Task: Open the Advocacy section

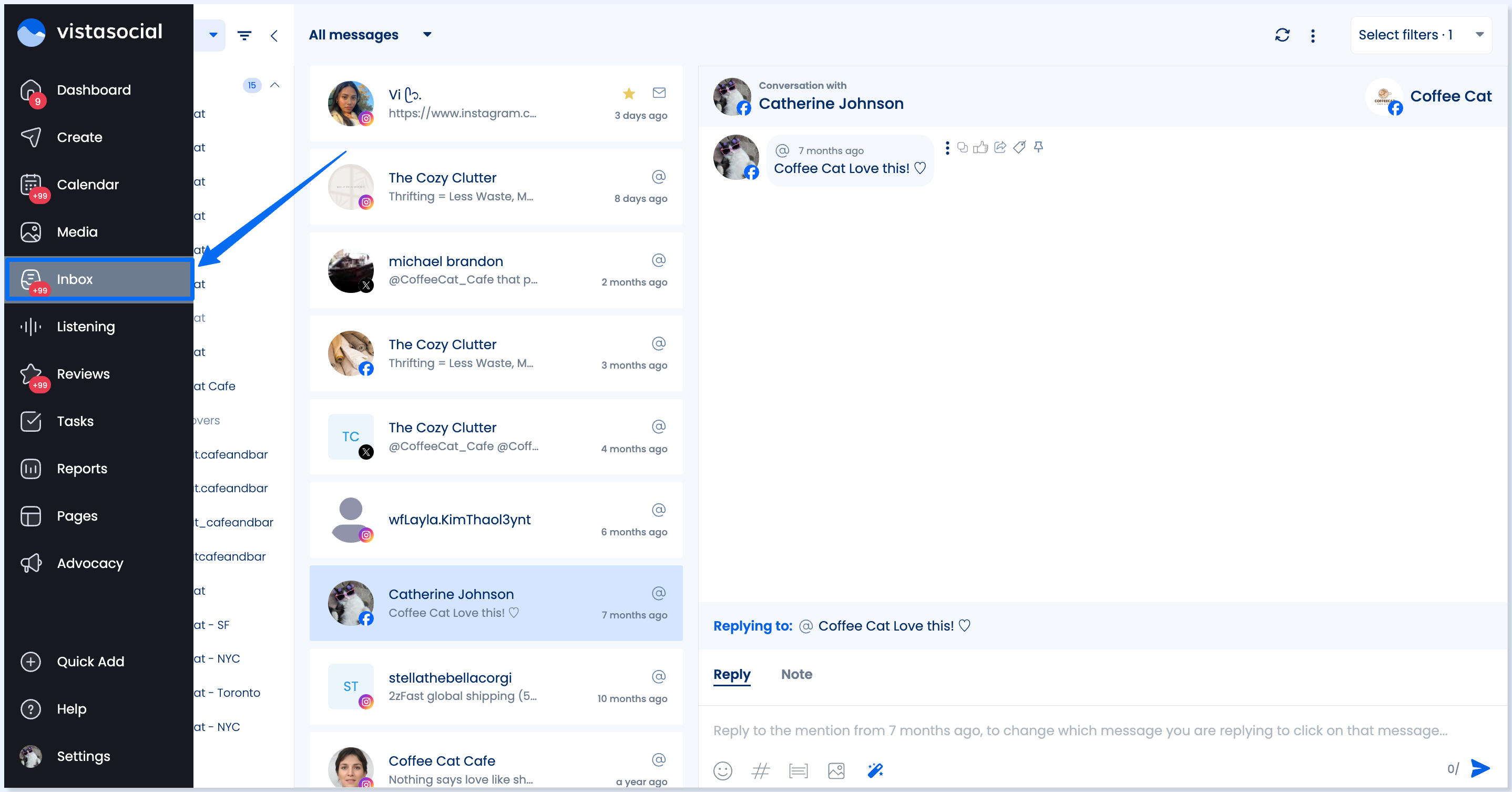Action: tap(98, 564)
